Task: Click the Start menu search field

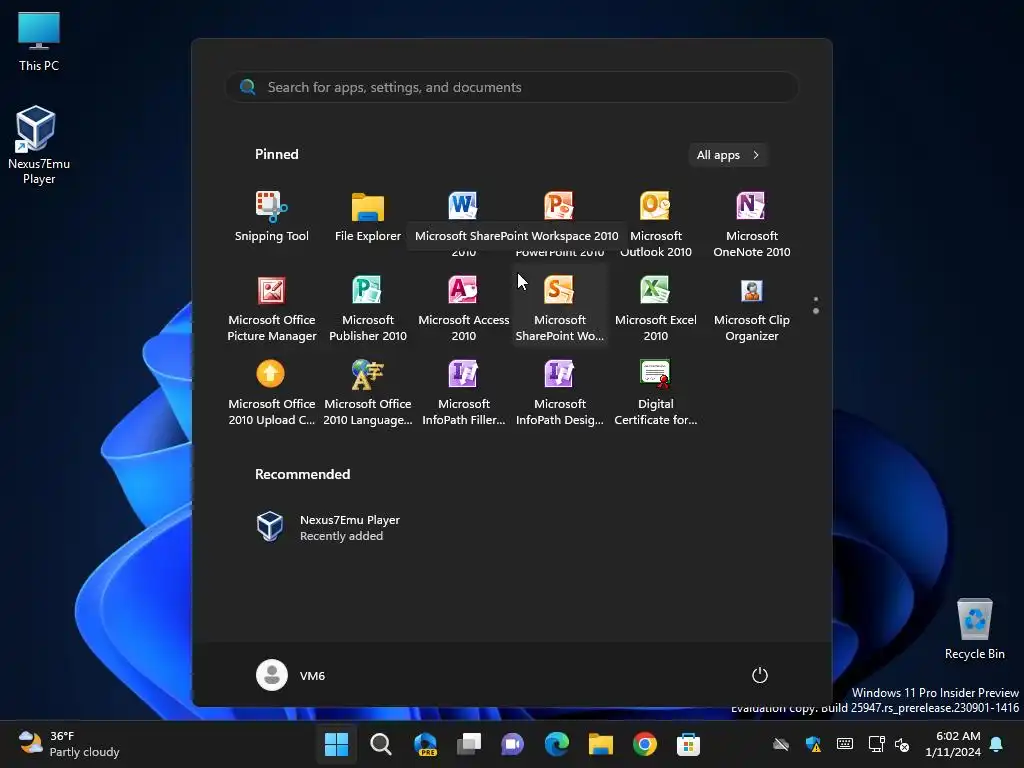Action: point(512,87)
